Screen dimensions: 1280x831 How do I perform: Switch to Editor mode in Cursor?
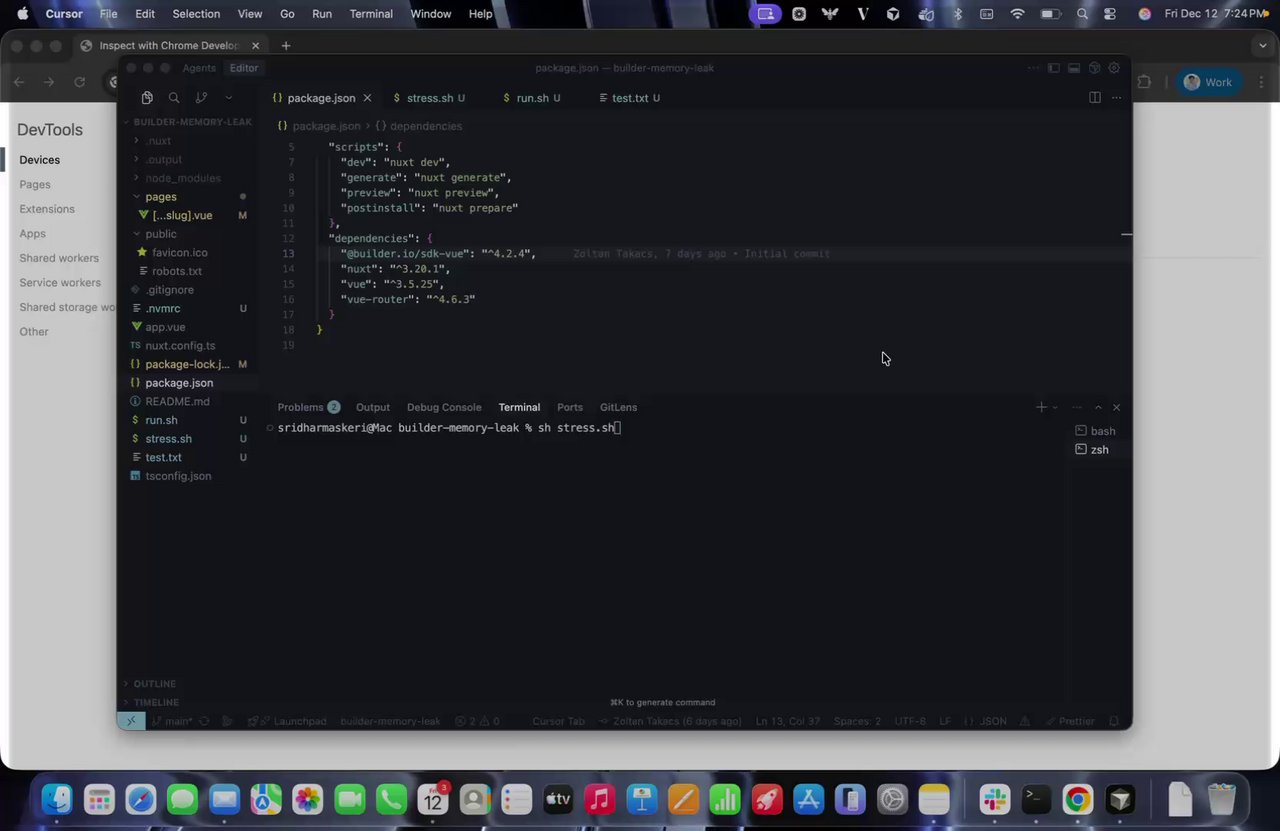click(244, 68)
